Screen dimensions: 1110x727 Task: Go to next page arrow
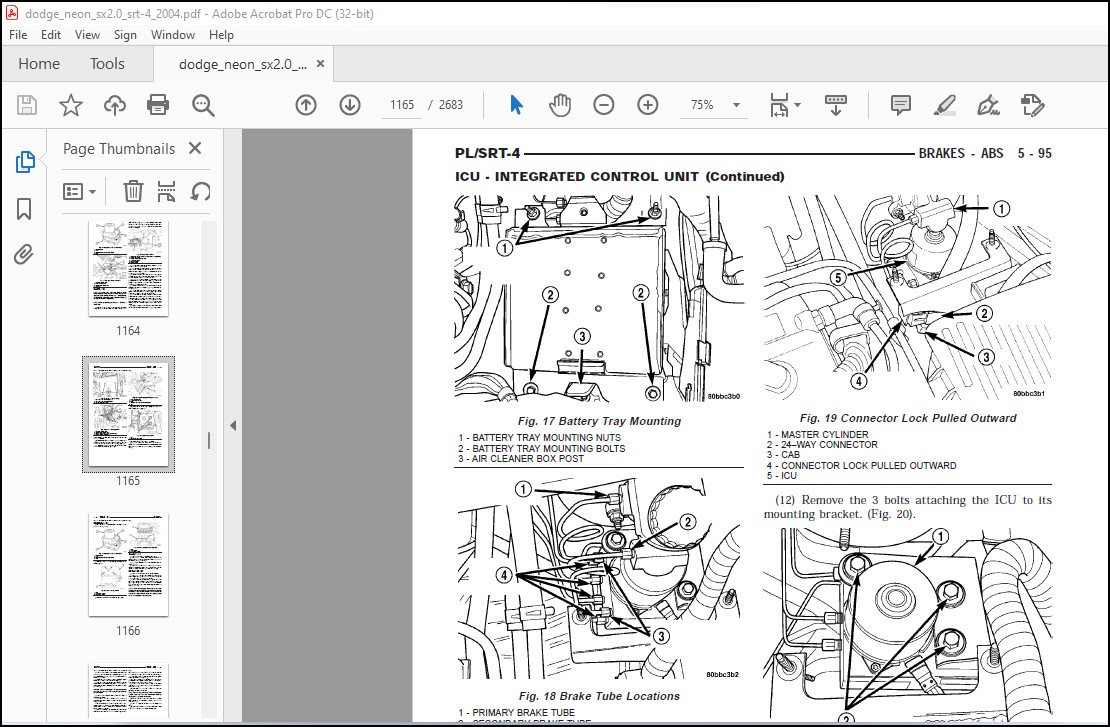(x=350, y=105)
